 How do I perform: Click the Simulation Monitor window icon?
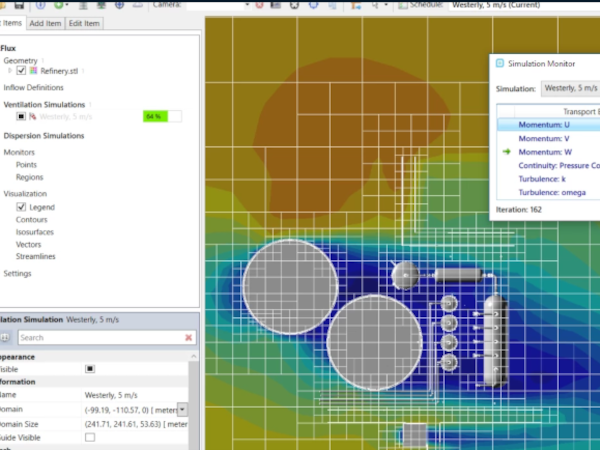[500, 63]
